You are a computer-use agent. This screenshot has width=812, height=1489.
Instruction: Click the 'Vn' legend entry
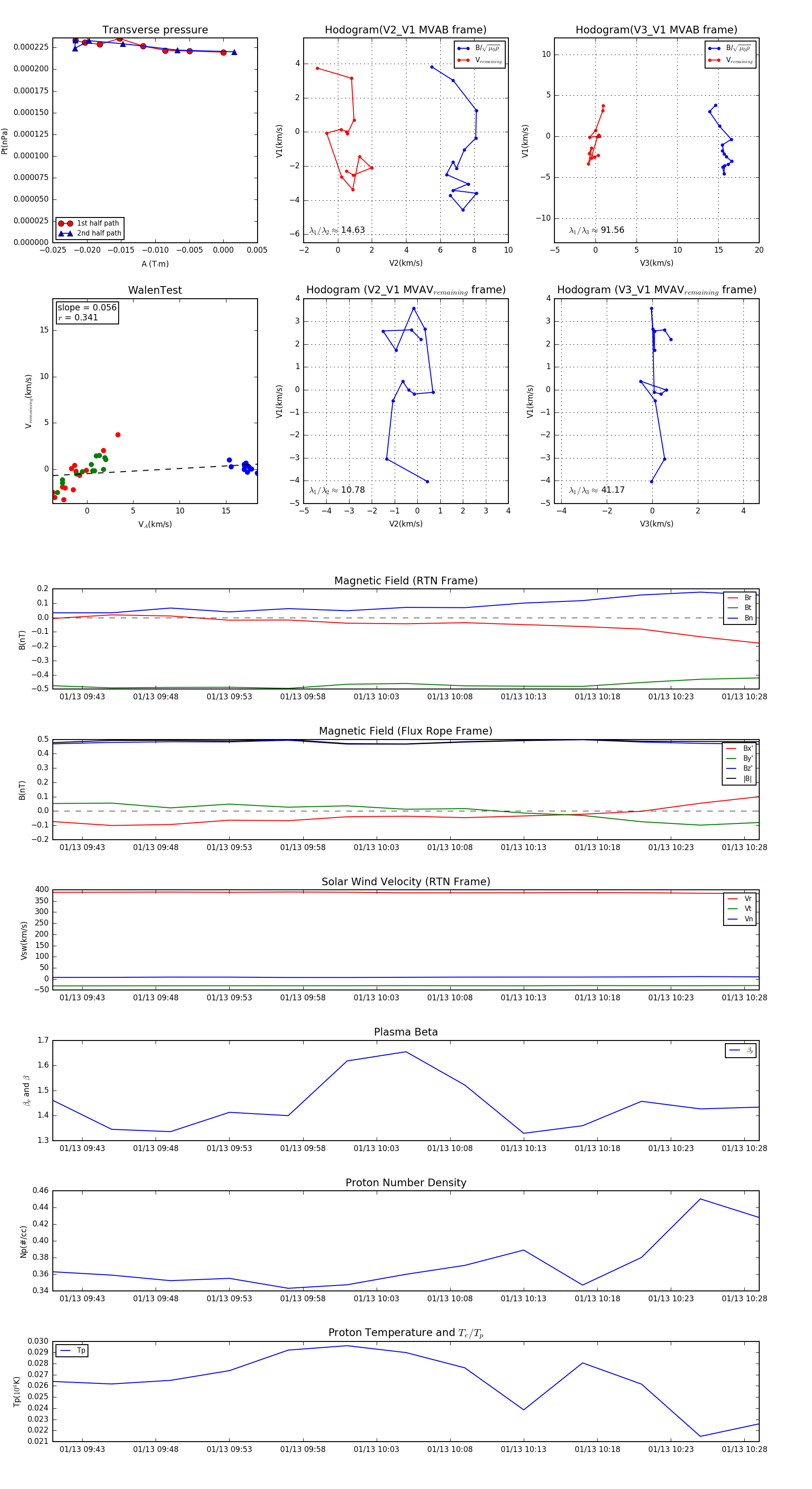(740, 919)
